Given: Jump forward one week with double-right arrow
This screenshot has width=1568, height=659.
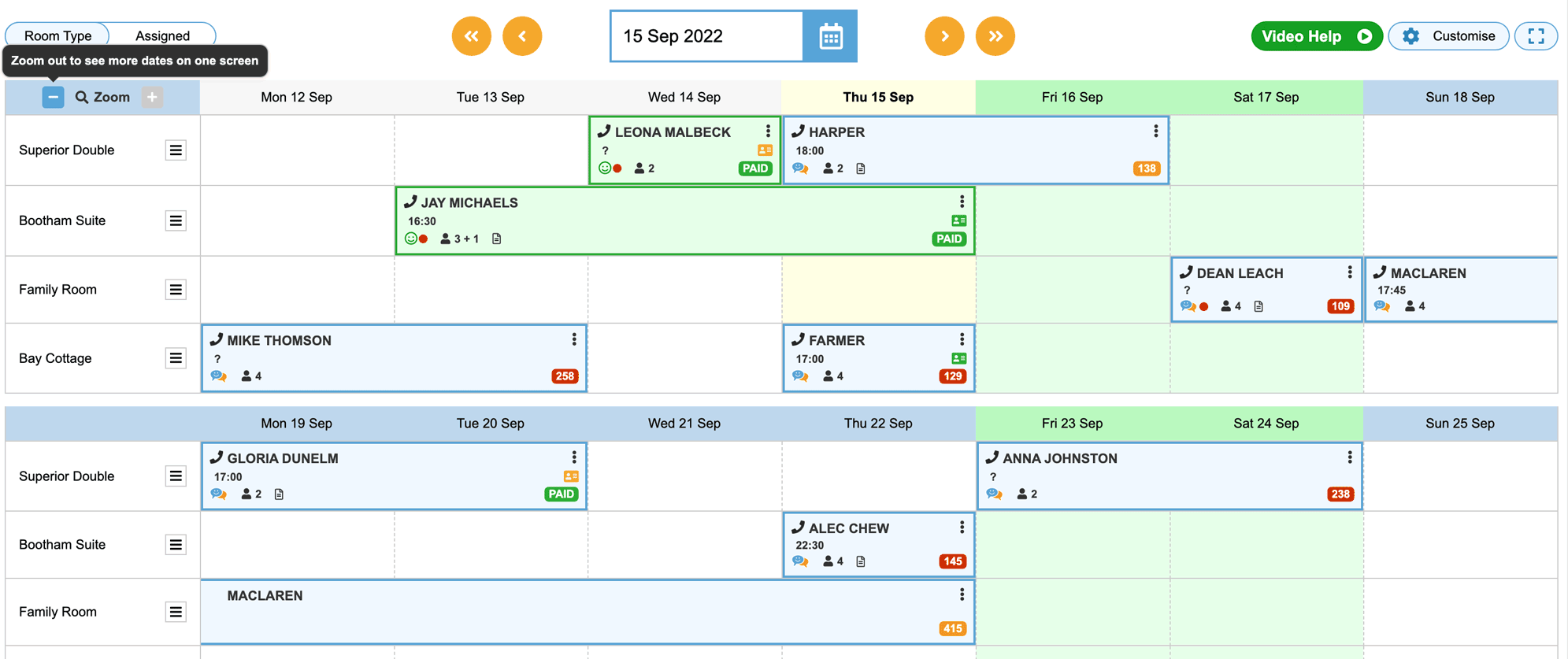Looking at the screenshot, I should (995, 36).
